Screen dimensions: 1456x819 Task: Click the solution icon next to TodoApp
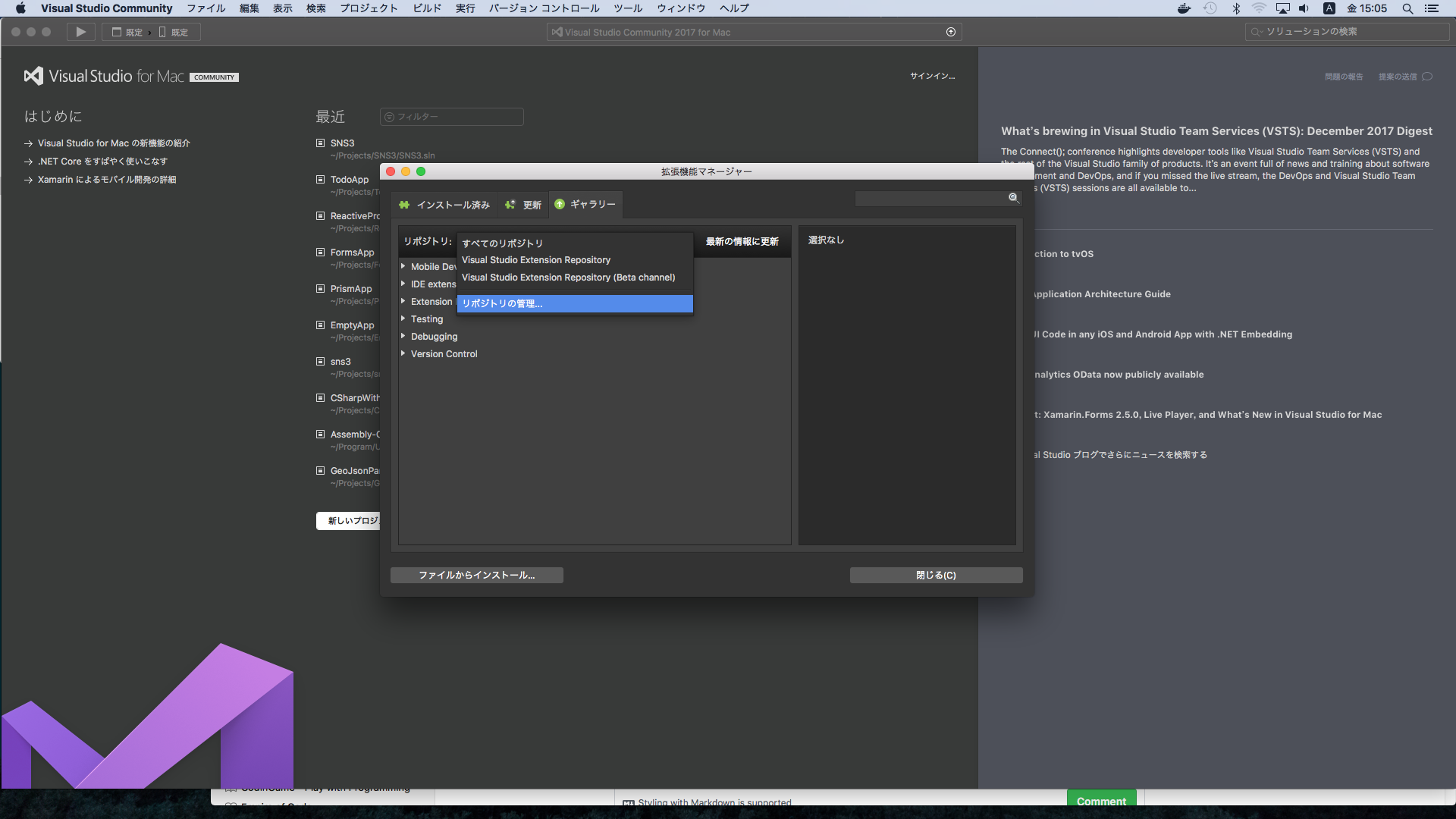[319, 179]
